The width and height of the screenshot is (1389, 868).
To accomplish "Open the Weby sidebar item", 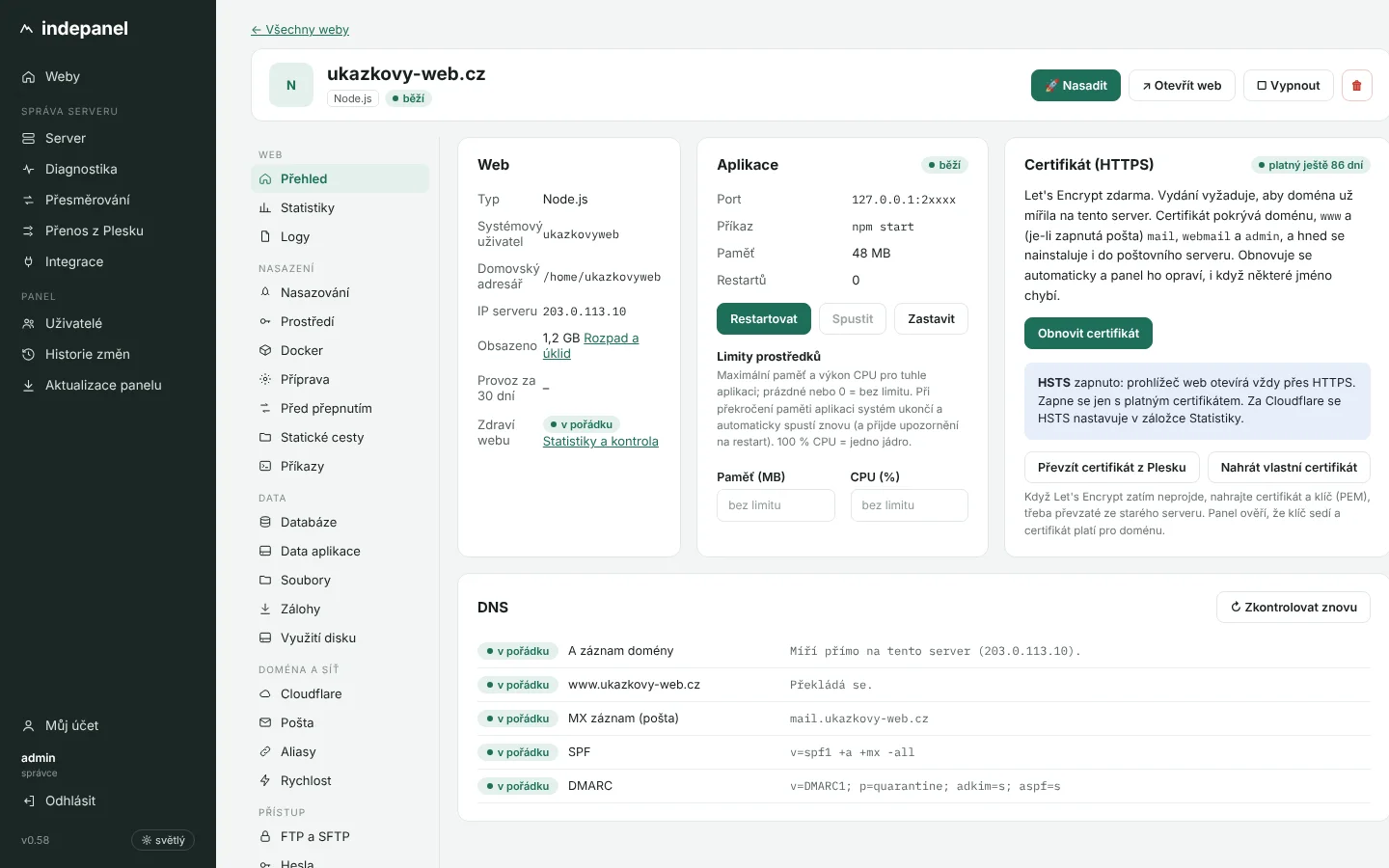I will pos(108,76).
